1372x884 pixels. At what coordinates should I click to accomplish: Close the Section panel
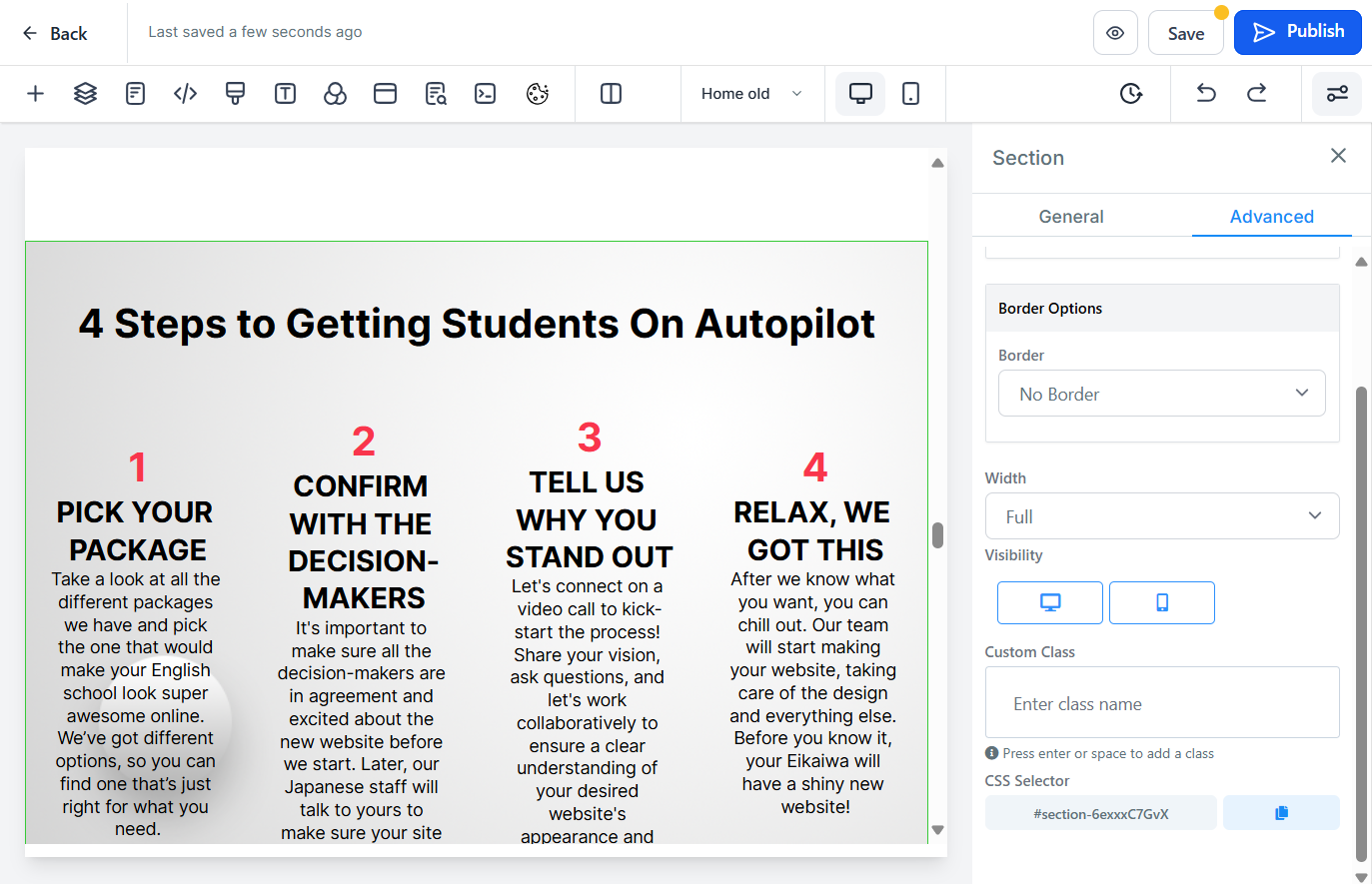tap(1338, 156)
